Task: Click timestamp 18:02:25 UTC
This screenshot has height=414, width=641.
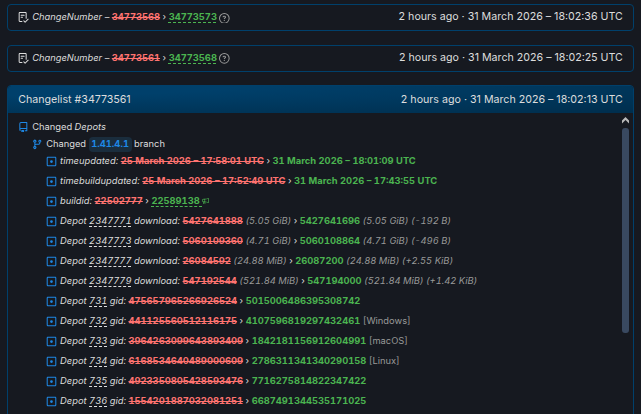Action: [x=588, y=57]
